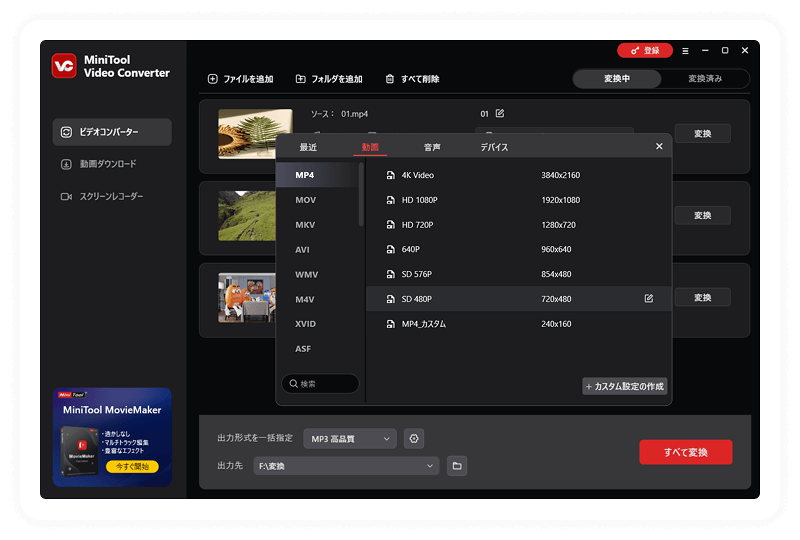
Task: Select resolution 854x480 text
Action: click(556, 274)
